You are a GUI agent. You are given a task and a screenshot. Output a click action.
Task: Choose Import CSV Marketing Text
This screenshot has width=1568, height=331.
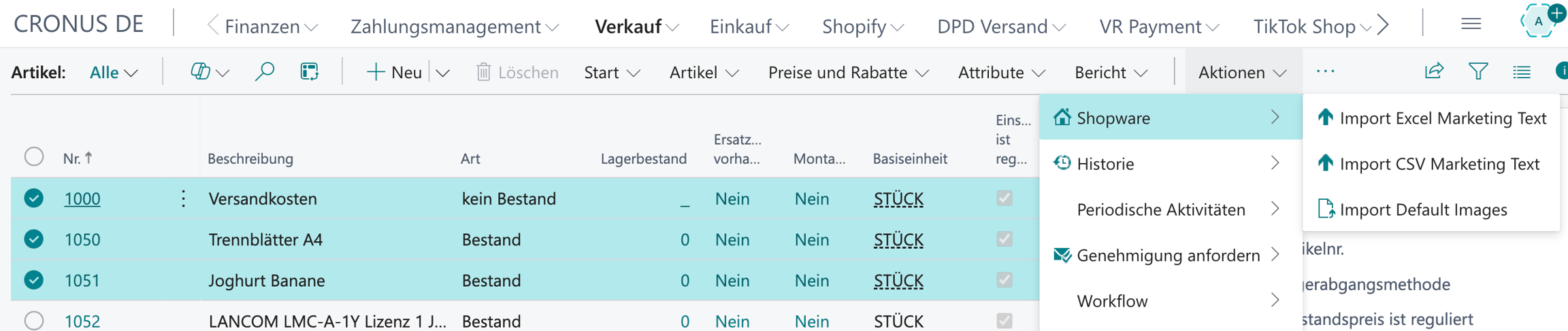coord(1431,163)
